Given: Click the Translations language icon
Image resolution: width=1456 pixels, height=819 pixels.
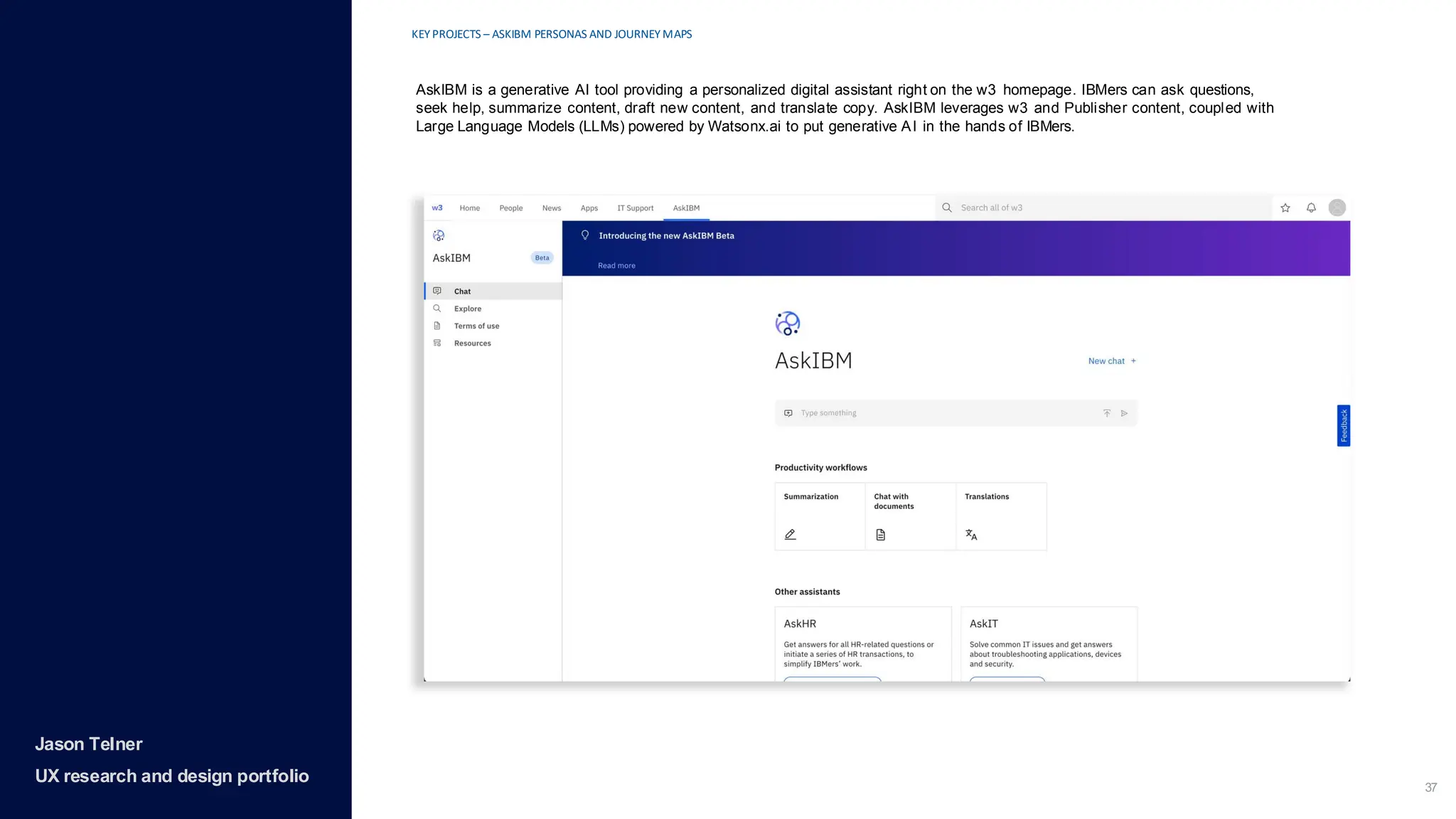Looking at the screenshot, I should click(971, 535).
